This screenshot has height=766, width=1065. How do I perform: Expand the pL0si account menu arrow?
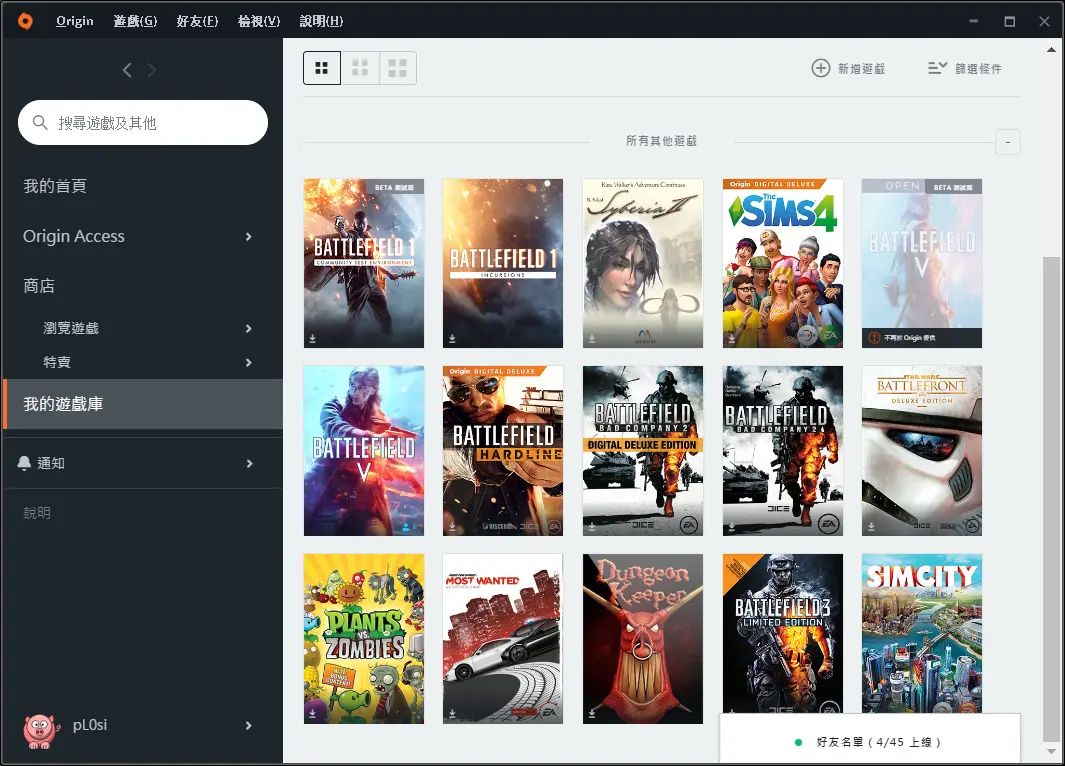pyautogui.click(x=249, y=725)
